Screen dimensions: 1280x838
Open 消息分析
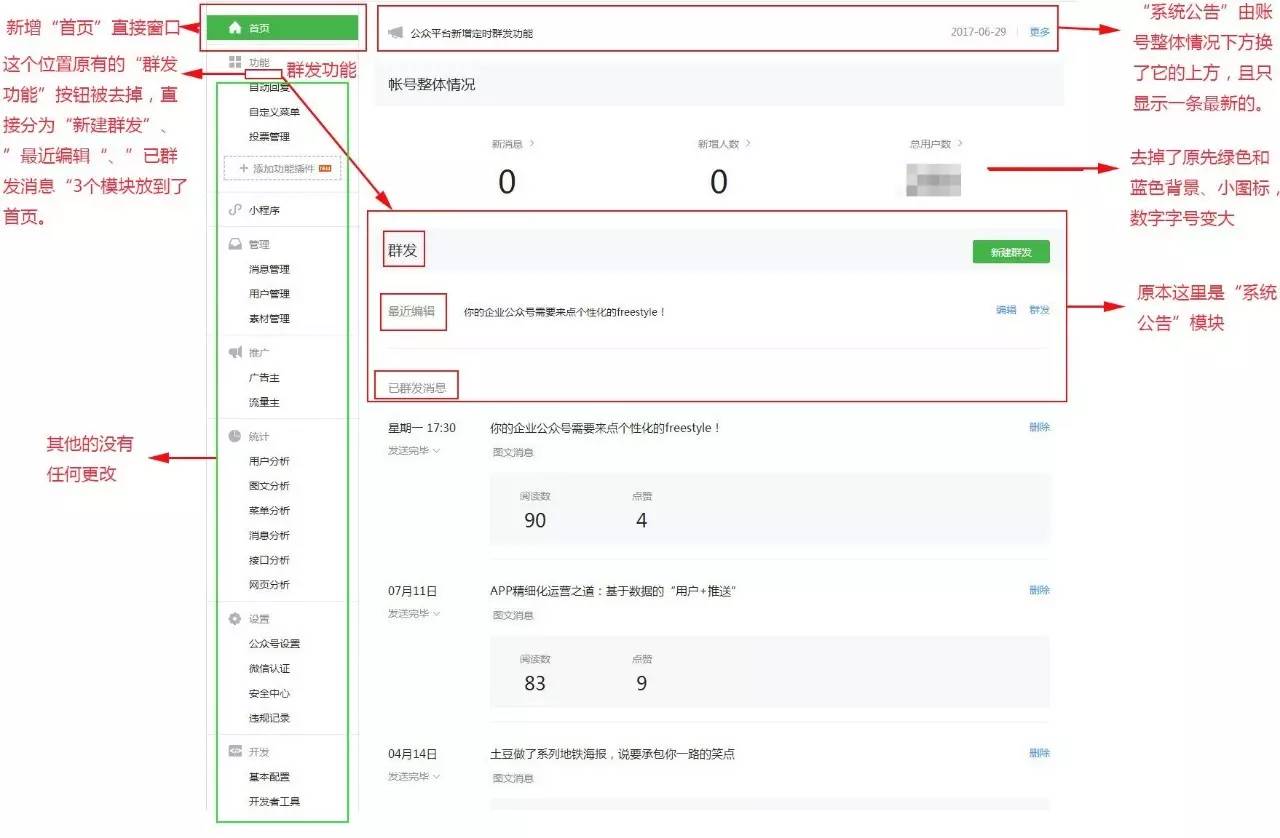point(269,536)
